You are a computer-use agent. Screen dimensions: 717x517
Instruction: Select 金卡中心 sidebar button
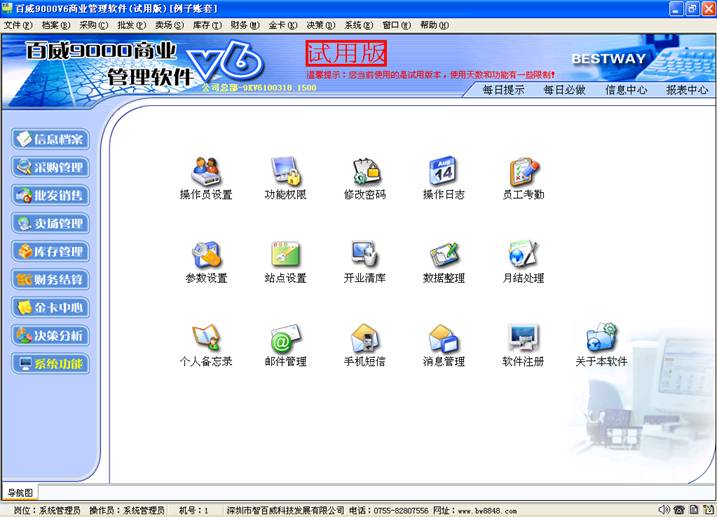coord(50,308)
